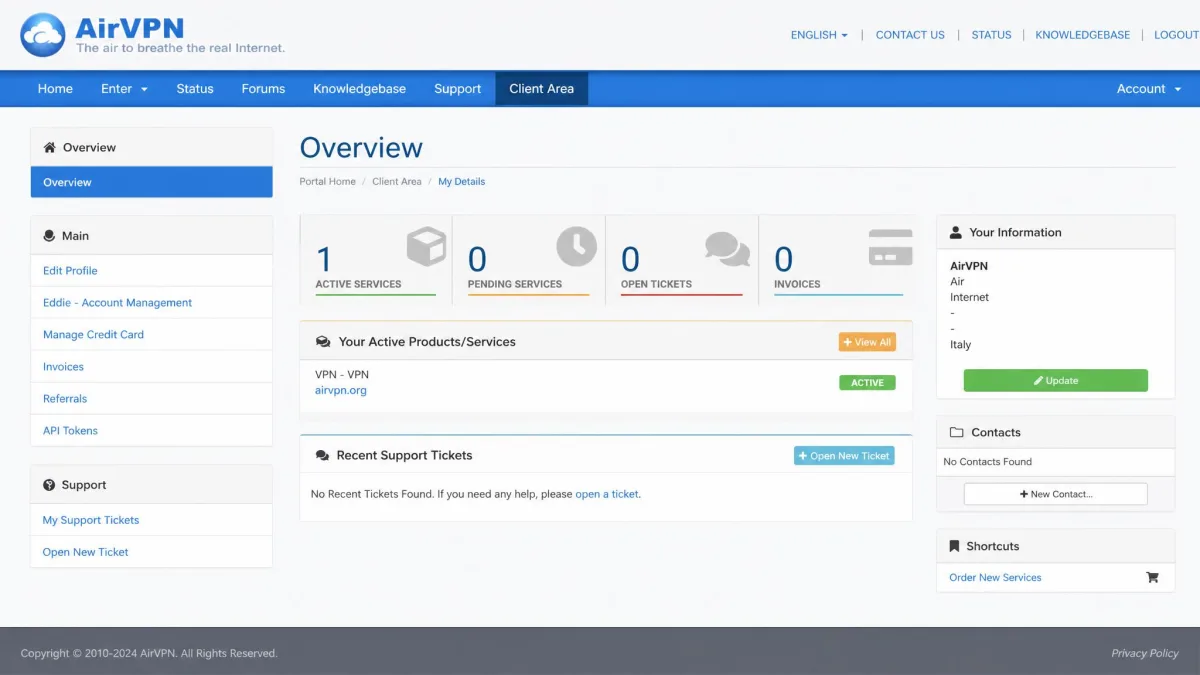This screenshot has width=1200, height=675.
Task: Click the AirVPN cloud logo
Action: [43, 35]
